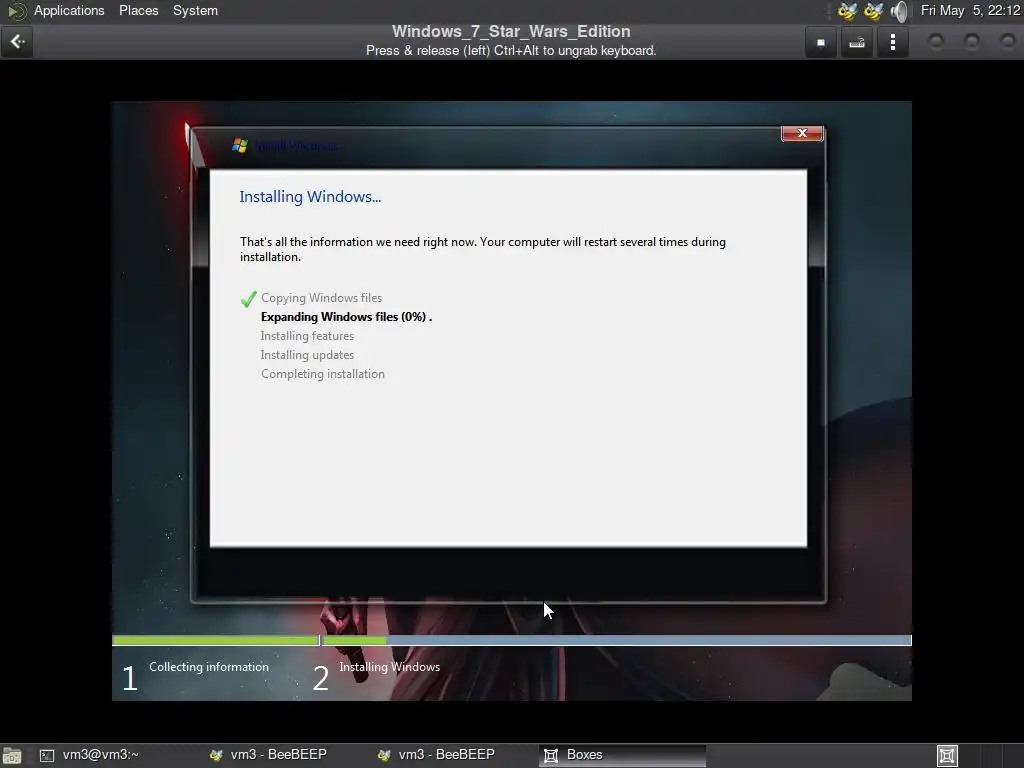
Task: Click 'Expanding Windows files (0%)' step
Action: pos(346,317)
